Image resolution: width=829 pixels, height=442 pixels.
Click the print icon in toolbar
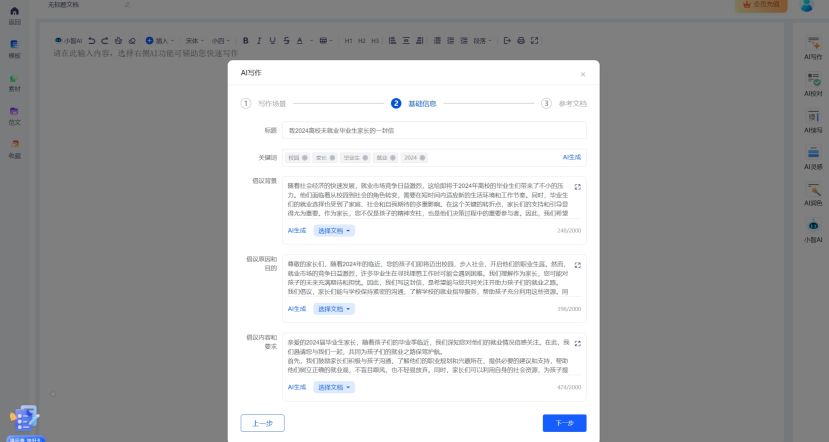[521, 41]
